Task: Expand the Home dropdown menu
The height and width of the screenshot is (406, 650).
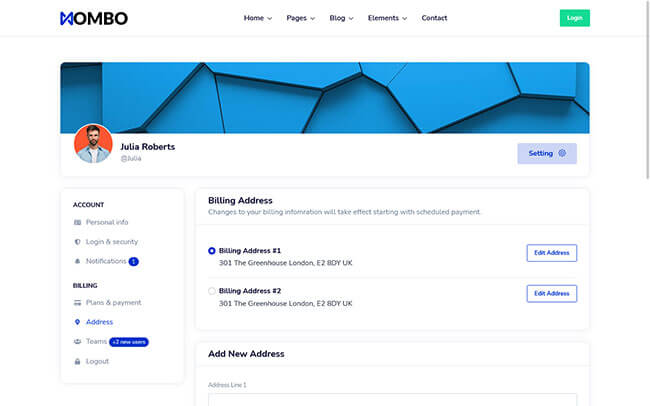Action: [x=257, y=18]
